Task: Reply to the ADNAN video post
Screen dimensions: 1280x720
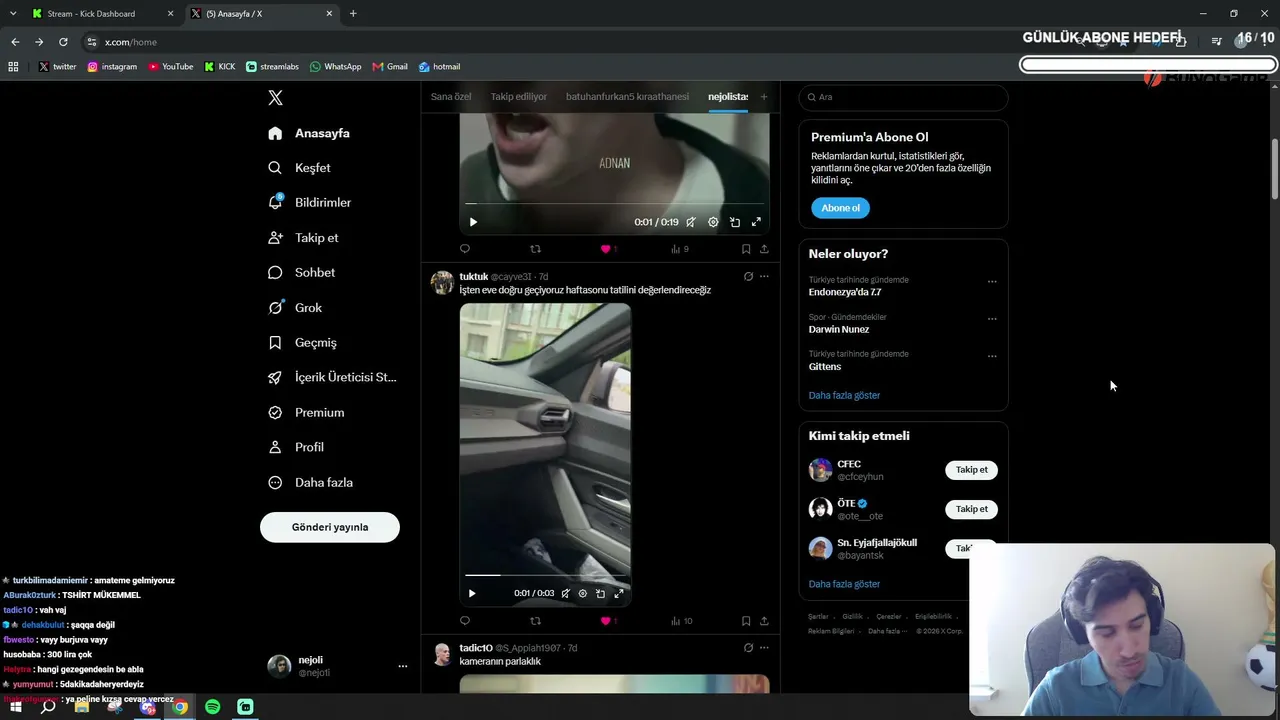Action: pyautogui.click(x=465, y=249)
